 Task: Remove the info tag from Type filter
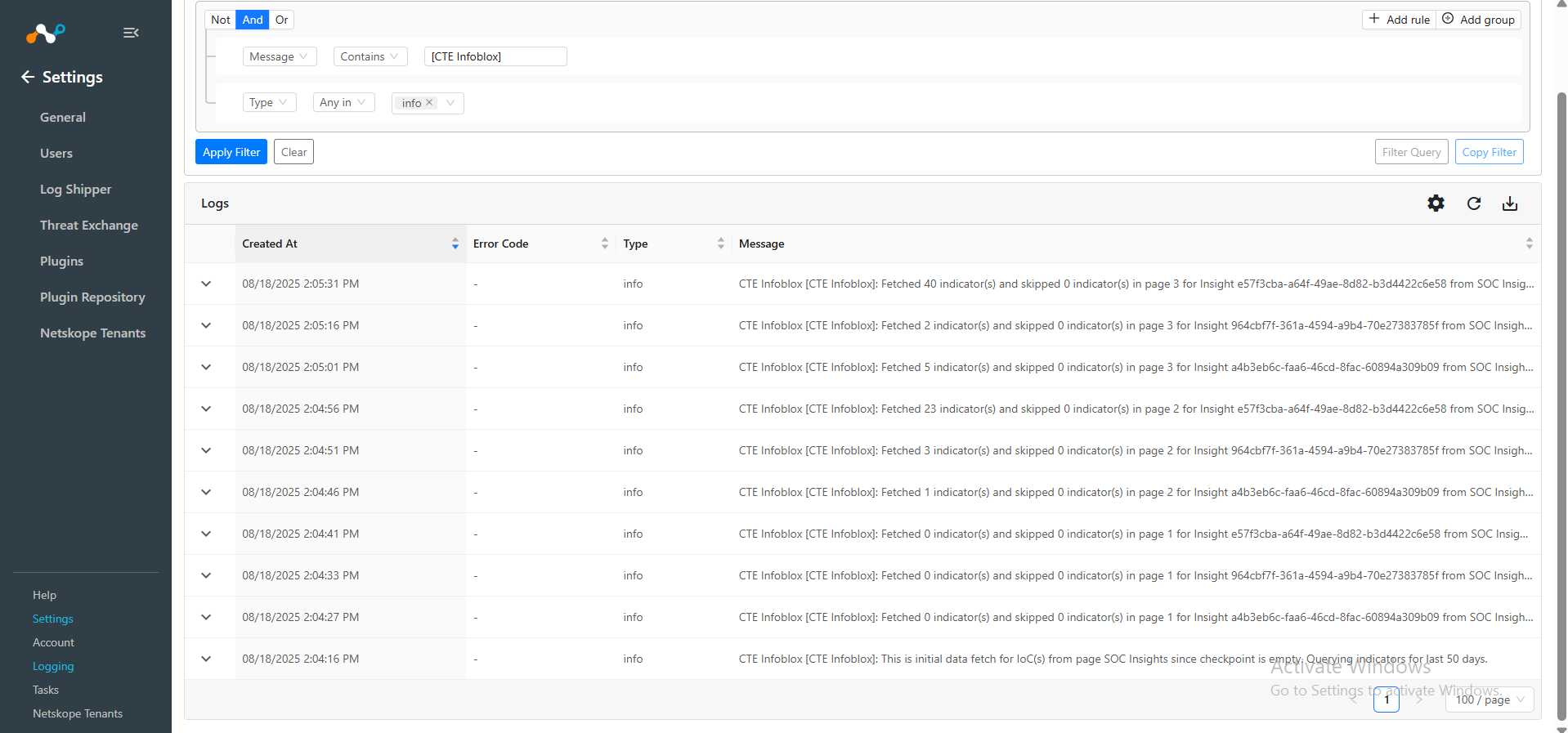429,102
